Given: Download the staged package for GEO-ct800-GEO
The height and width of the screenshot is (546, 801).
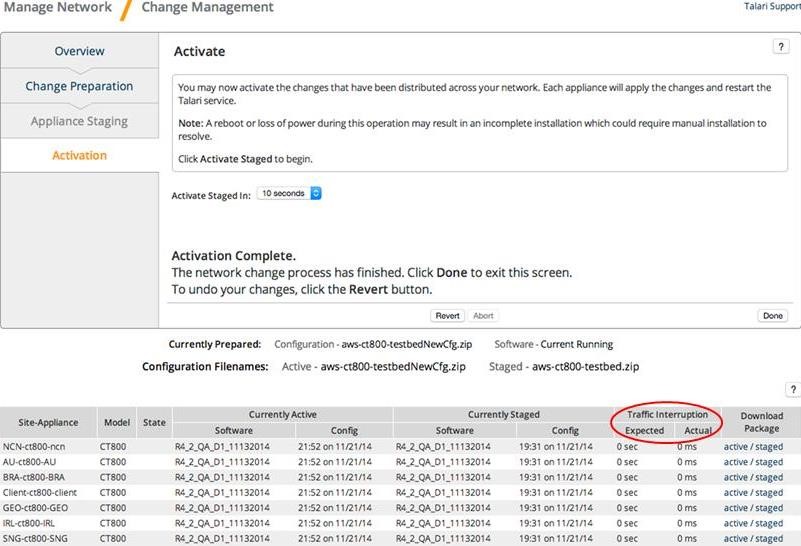Looking at the screenshot, I should 769,508.
